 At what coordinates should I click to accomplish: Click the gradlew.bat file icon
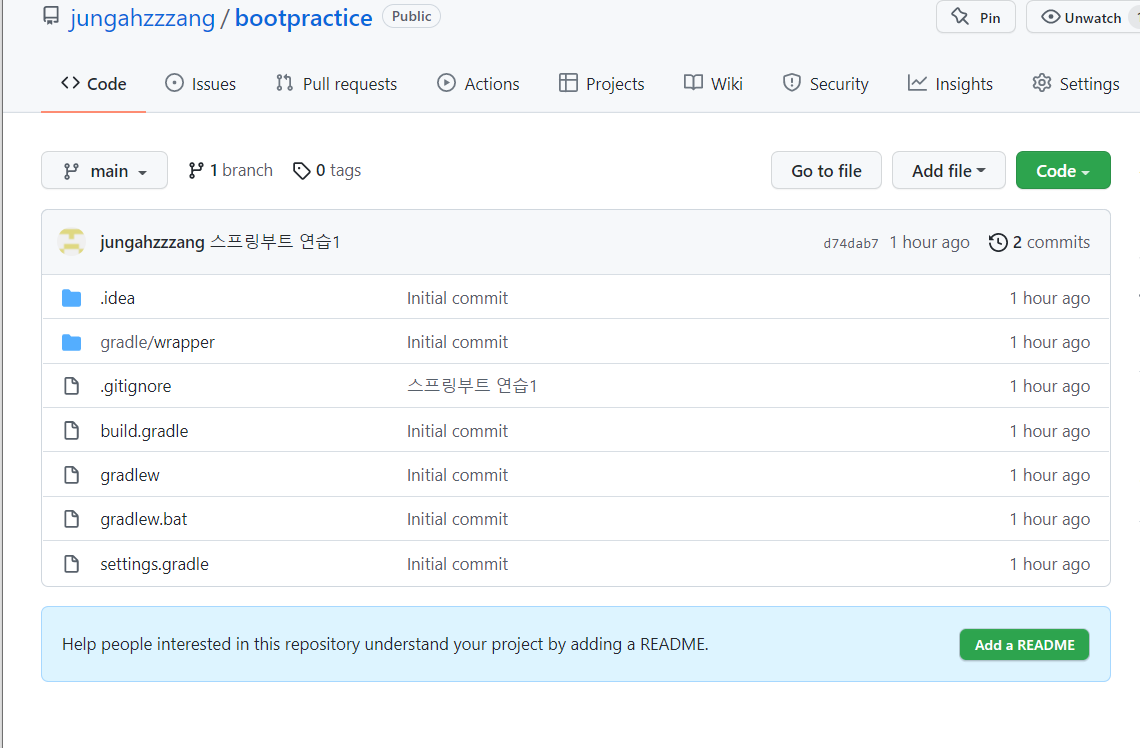click(71, 519)
